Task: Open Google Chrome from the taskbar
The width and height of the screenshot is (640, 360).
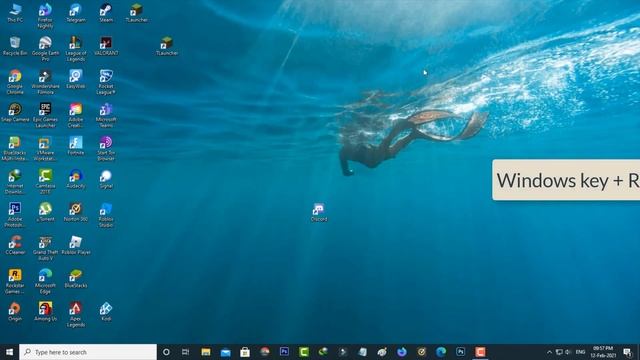Action: click(x=264, y=352)
